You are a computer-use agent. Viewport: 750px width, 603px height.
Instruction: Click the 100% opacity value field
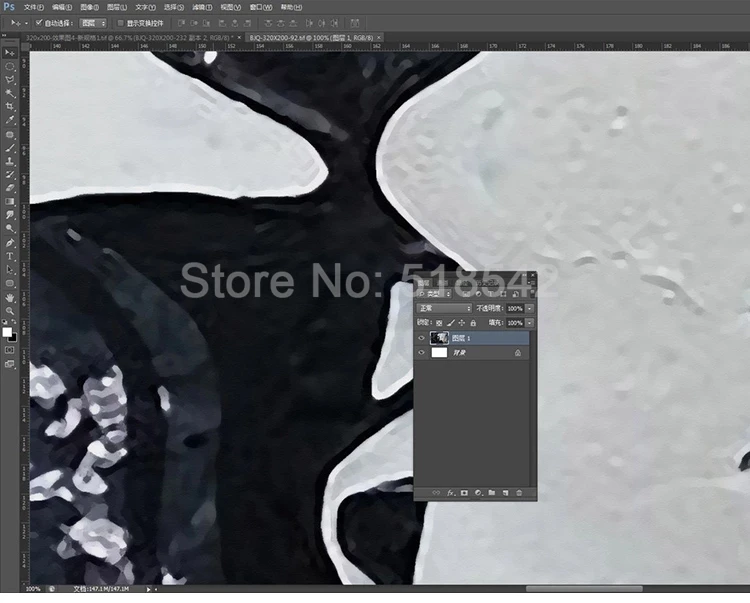[x=515, y=308]
